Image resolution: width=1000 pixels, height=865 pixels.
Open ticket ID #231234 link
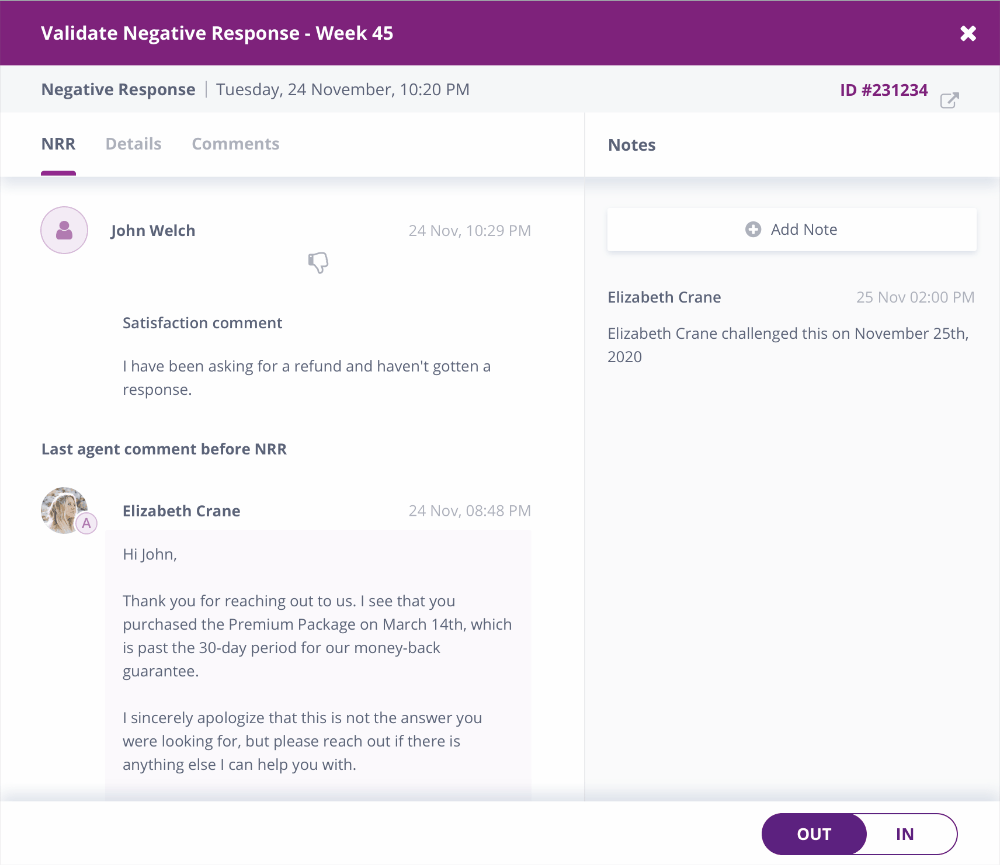click(x=883, y=90)
